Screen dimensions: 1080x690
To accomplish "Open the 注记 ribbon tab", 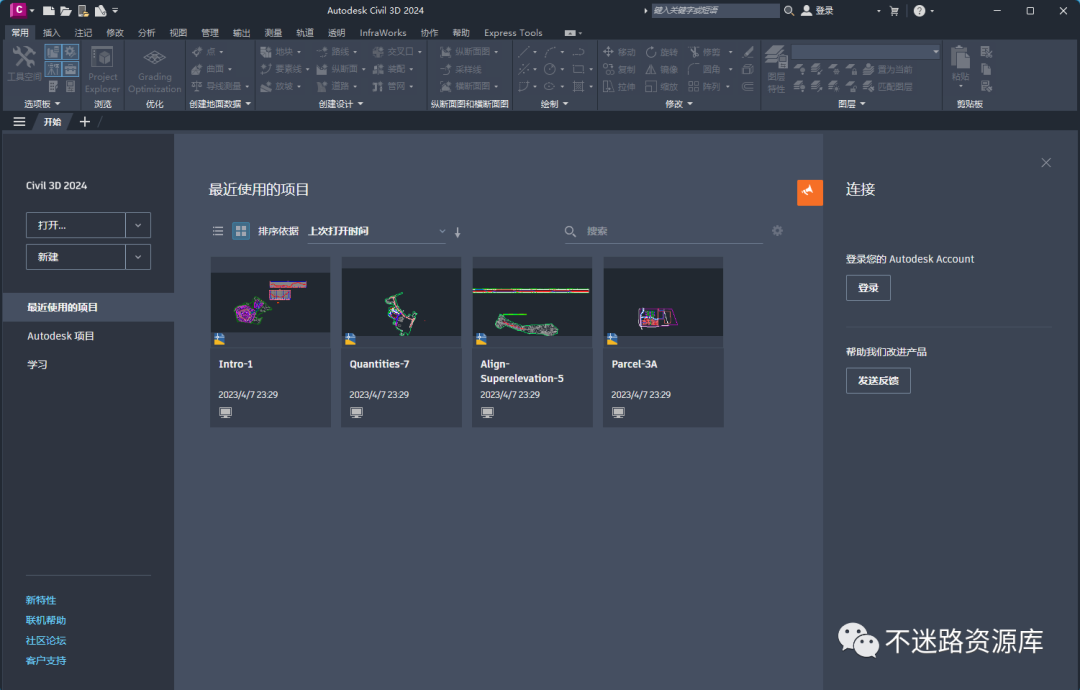I will coord(83,32).
